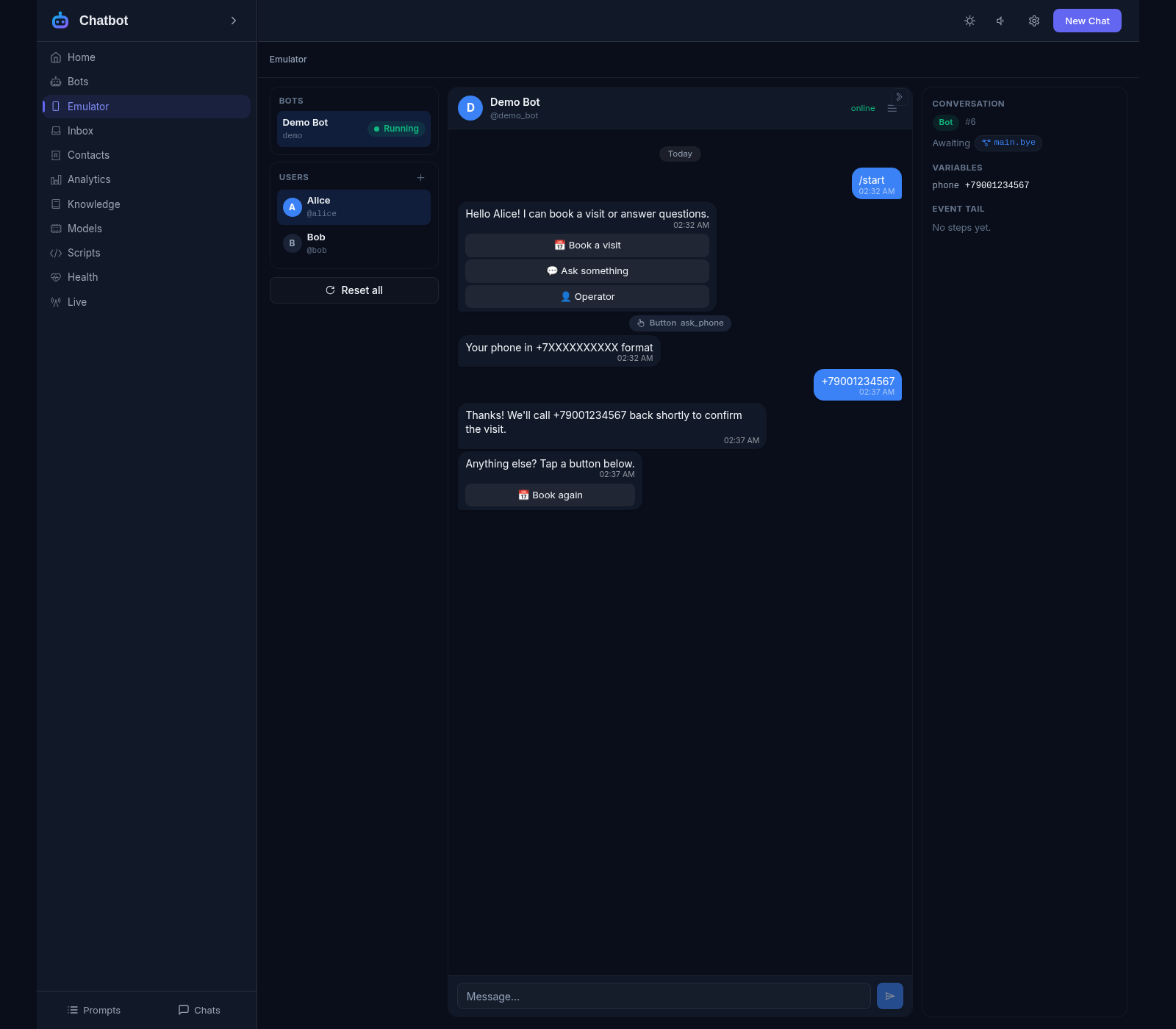Click the phone variable value +79001234567
The image size is (1176, 1029).
coord(997,185)
